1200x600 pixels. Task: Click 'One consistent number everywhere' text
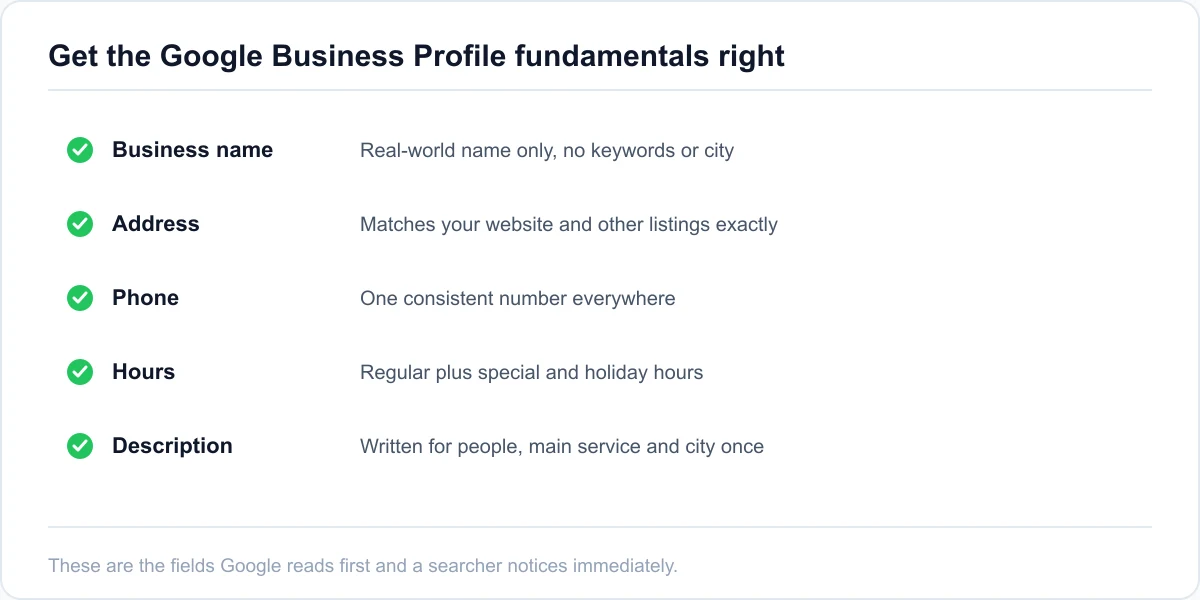pos(518,299)
